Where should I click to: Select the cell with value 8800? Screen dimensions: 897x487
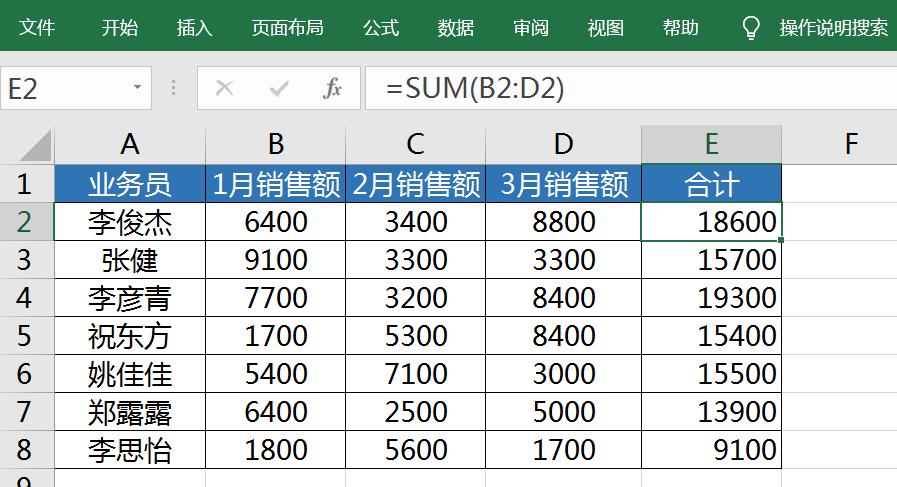[563, 221]
